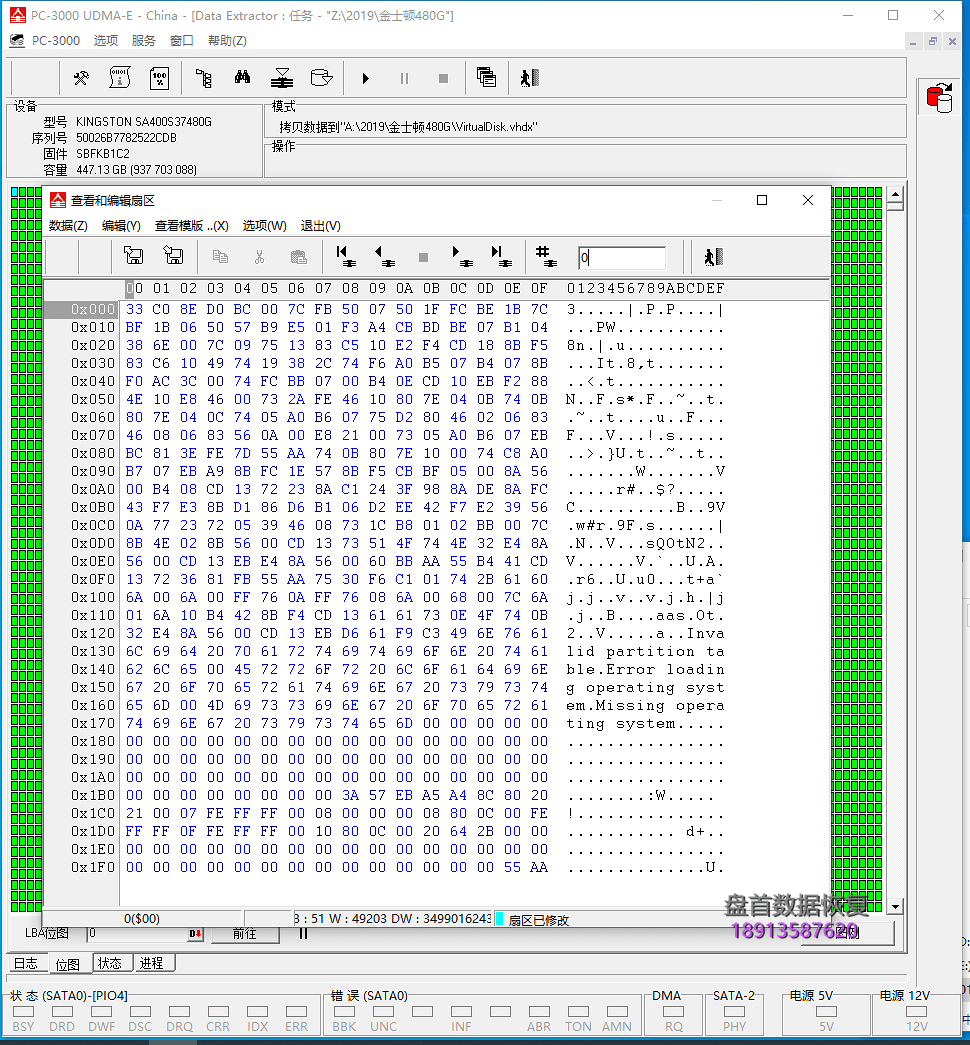The width and height of the screenshot is (970, 1045).
Task: Click the sector number input field
Action: (x=622, y=258)
